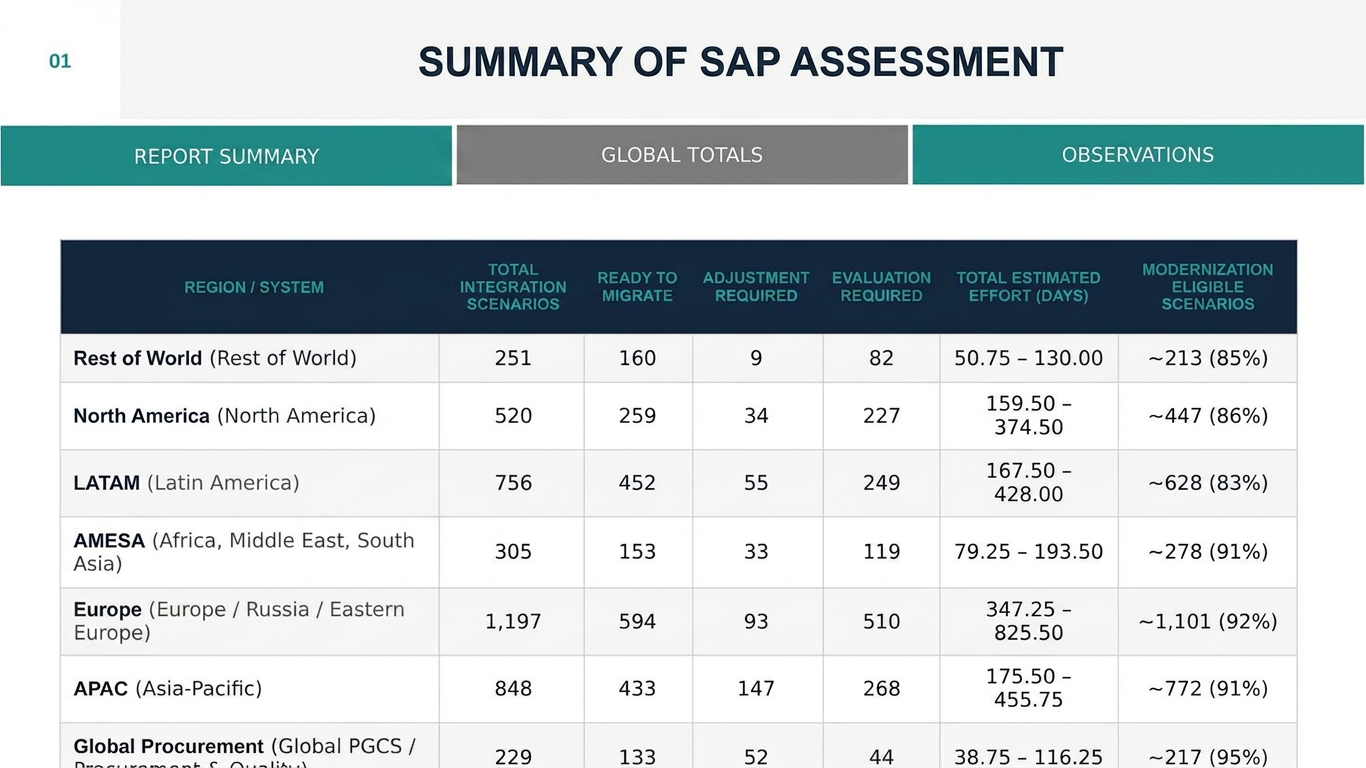Open the Report Summary tab

pos(226,156)
